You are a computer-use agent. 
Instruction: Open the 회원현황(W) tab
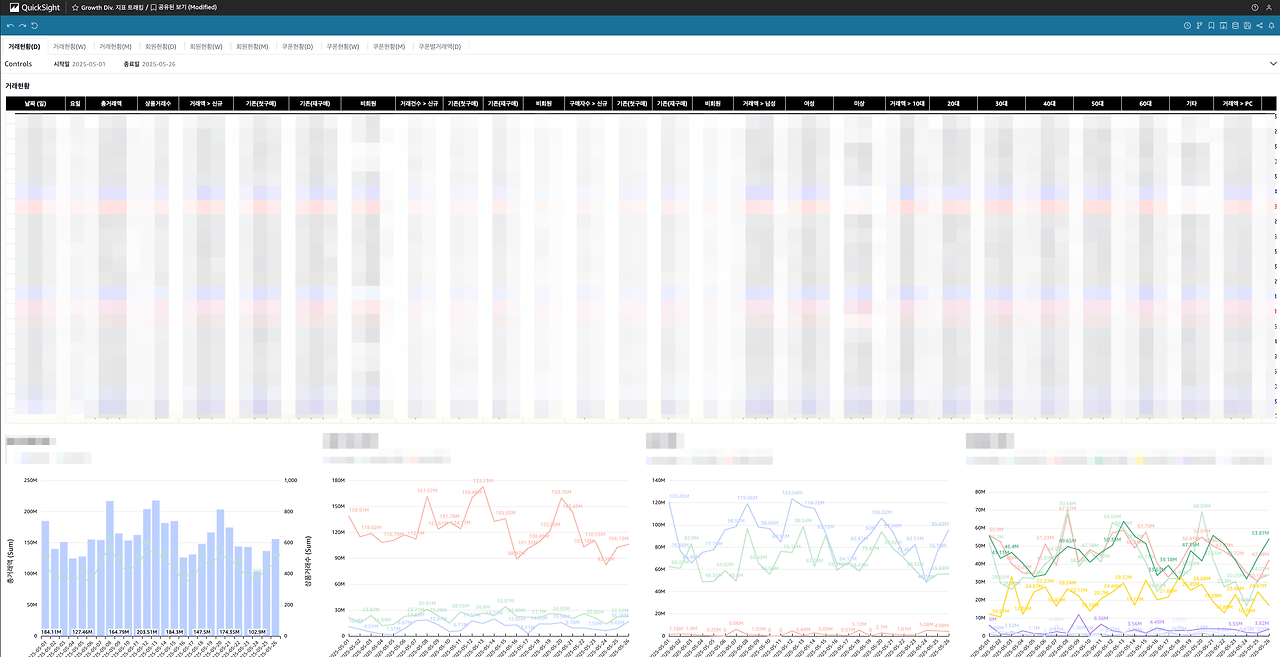[x=207, y=46]
